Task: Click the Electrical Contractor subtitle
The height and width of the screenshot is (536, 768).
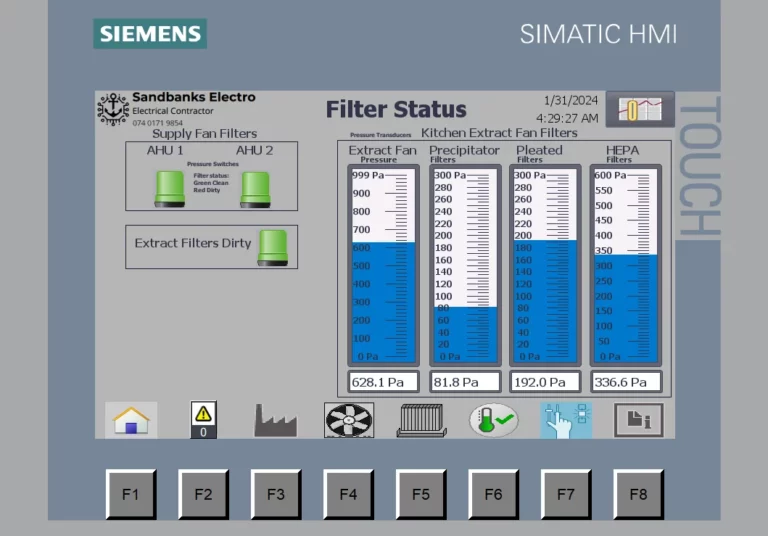Action: click(173, 111)
